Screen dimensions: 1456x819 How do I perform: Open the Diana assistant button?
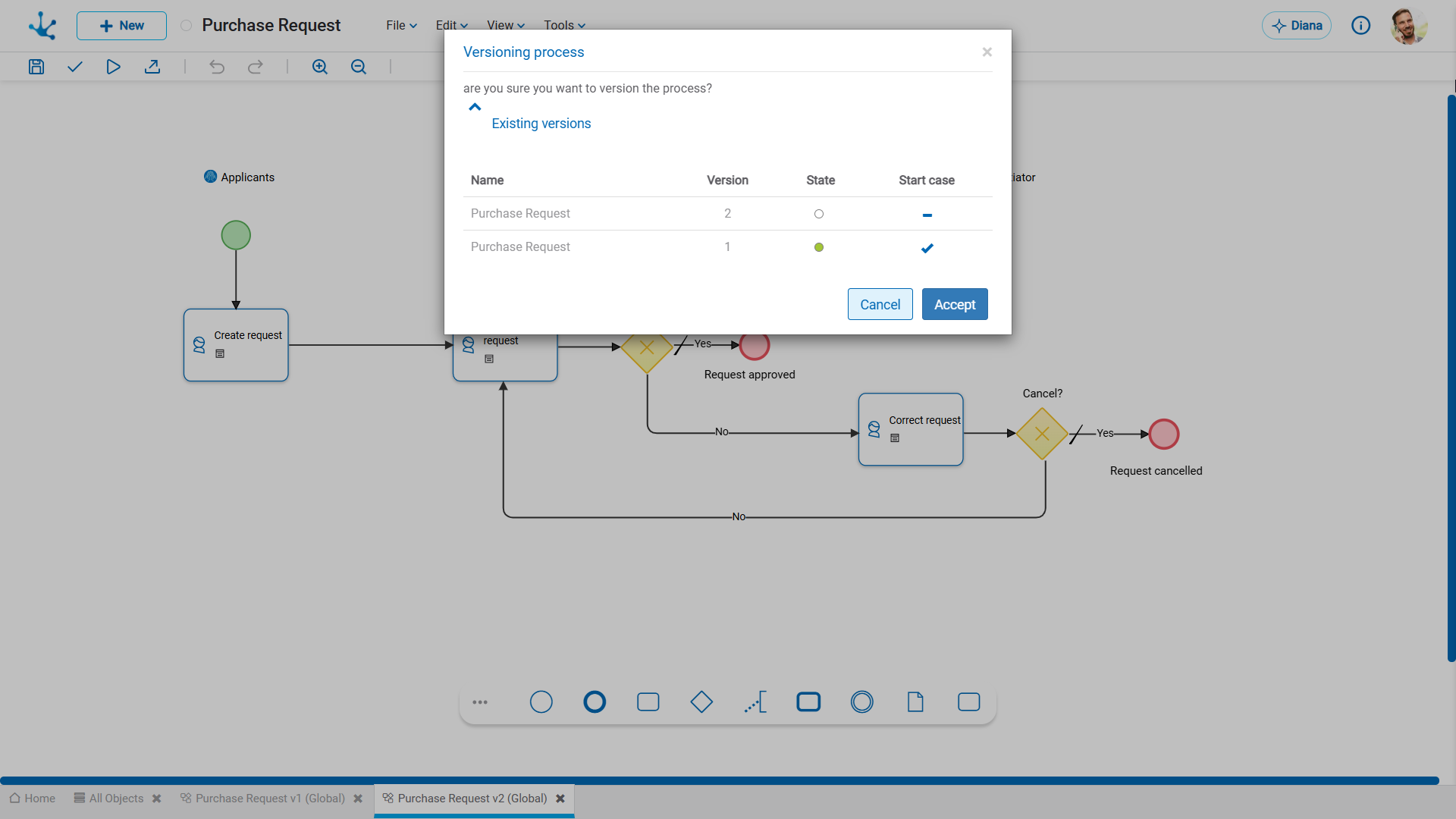pyautogui.click(x=1297, y=26)
